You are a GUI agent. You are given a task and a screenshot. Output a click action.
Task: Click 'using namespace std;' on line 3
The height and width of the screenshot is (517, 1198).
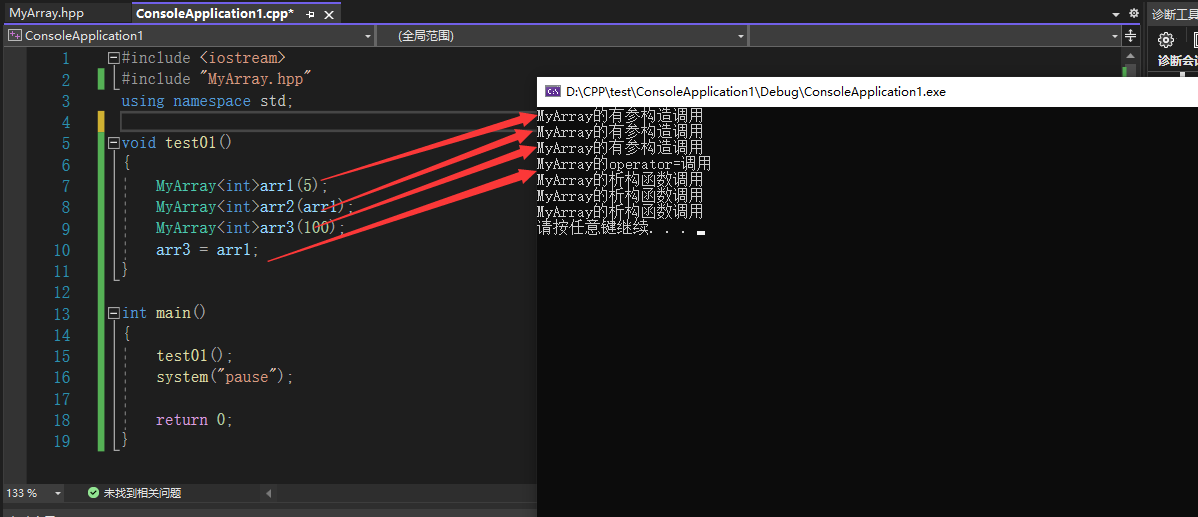tap(207, 101)
